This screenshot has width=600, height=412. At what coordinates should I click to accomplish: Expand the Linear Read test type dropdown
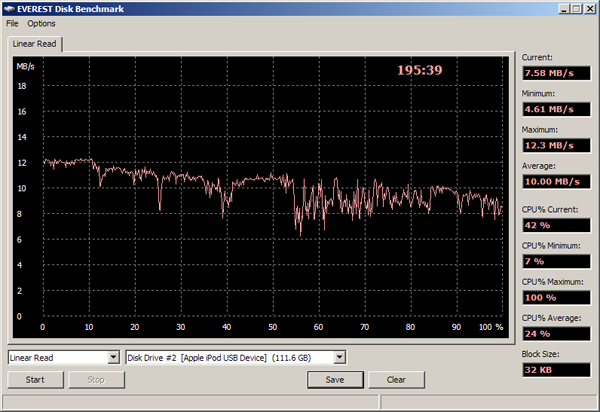[x=113, y=358]
